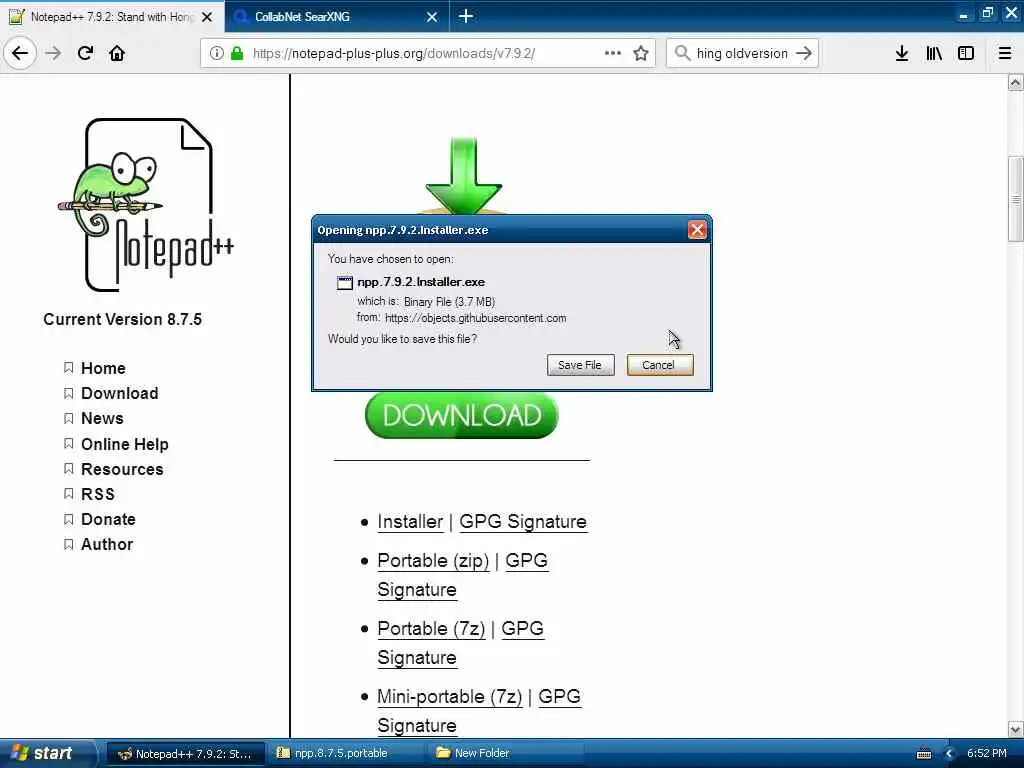Submit search with the arrow button
This screenshot has height=768, width=1024.
[805, 53]
